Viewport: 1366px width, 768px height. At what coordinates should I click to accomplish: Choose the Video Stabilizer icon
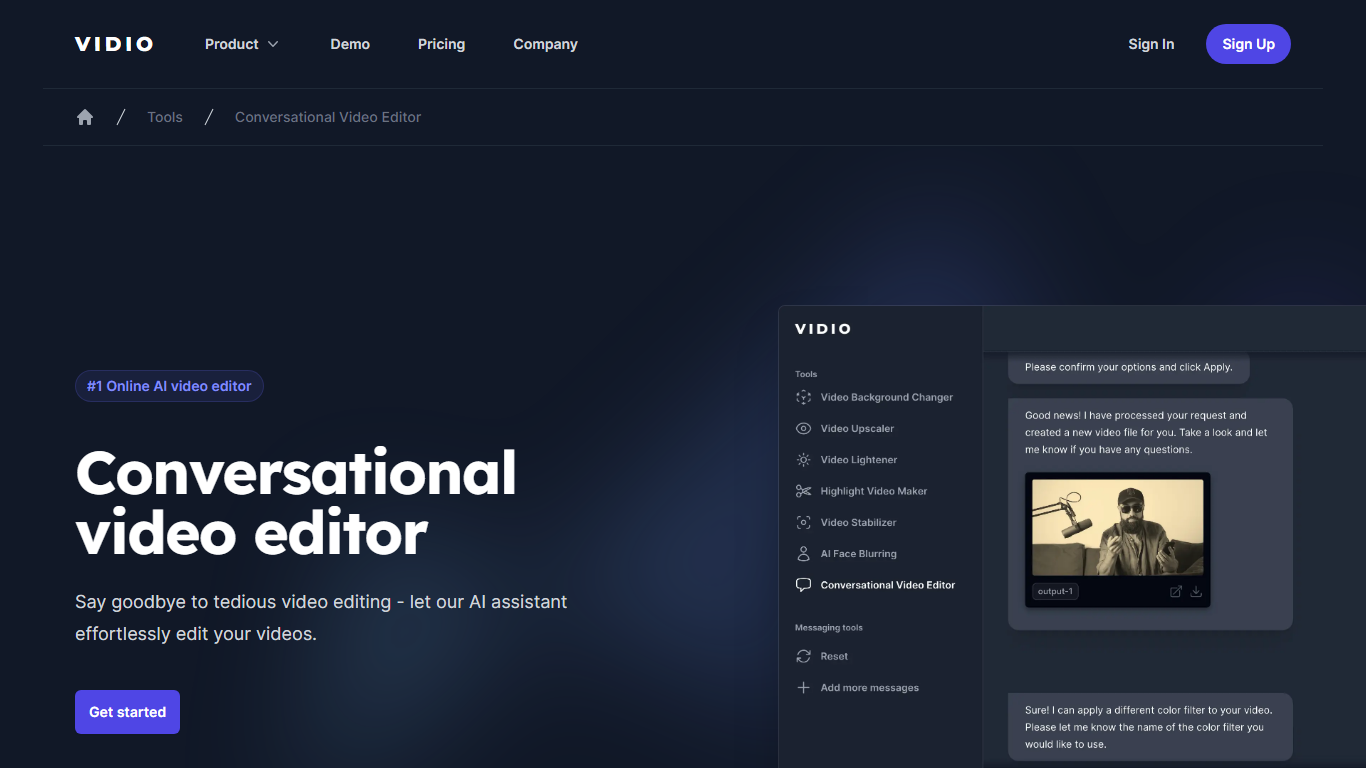pyautogui.click(x=803, y=522)
